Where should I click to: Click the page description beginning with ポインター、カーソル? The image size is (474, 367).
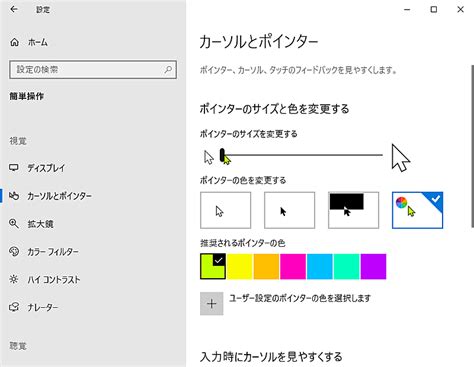tap(298, 70)
